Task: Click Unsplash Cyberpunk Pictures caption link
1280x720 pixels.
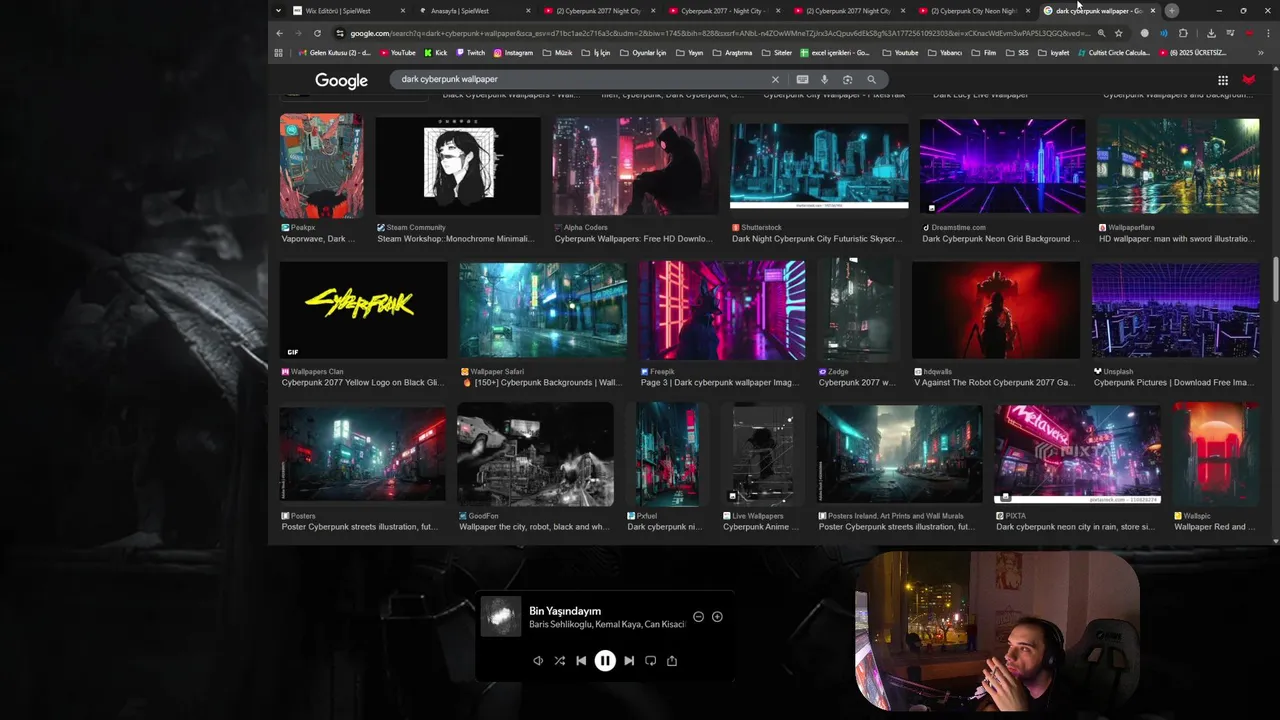Action: click(1173, 382)
